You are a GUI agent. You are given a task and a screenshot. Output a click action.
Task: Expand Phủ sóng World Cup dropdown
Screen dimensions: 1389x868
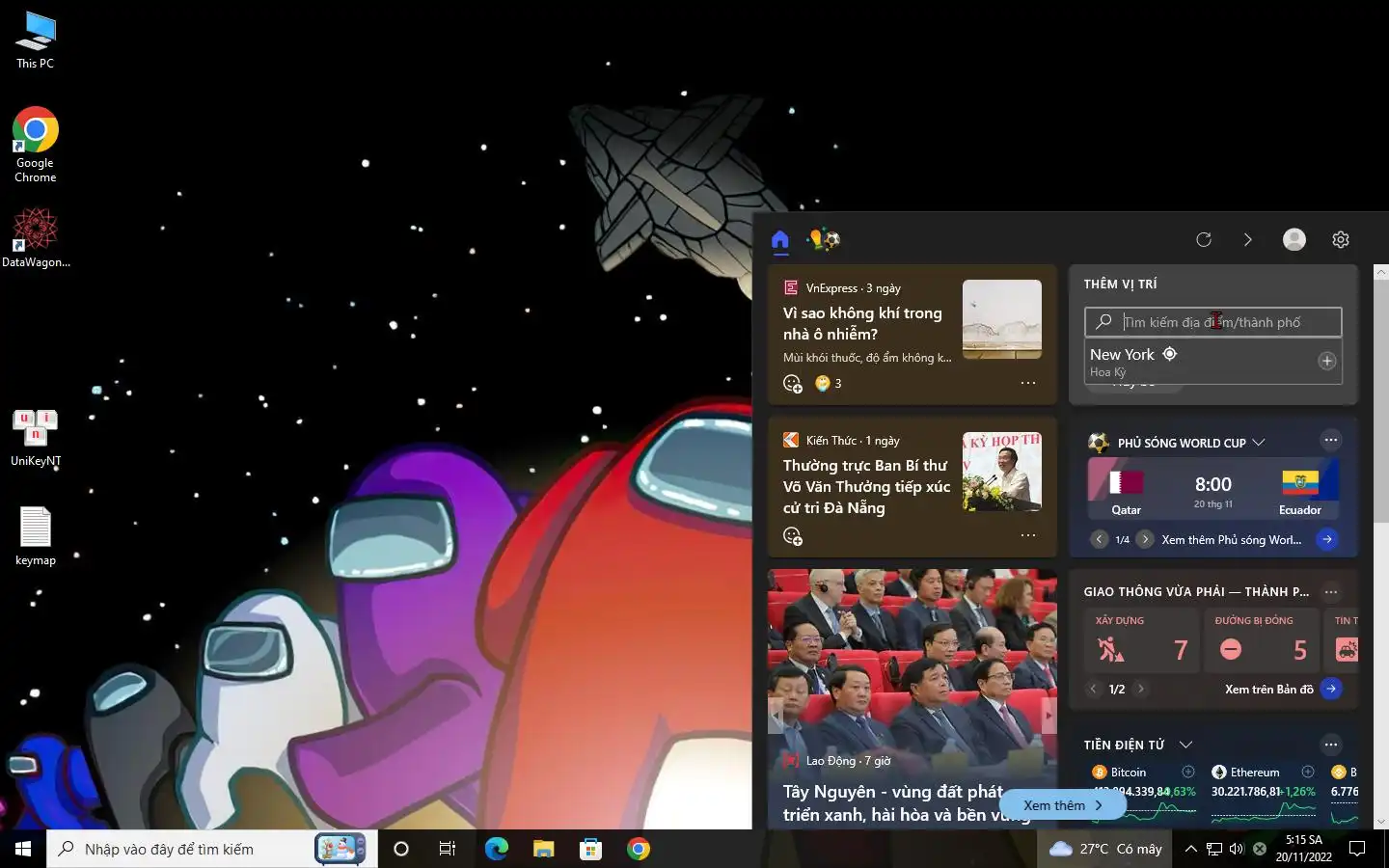click(1259, 443)
